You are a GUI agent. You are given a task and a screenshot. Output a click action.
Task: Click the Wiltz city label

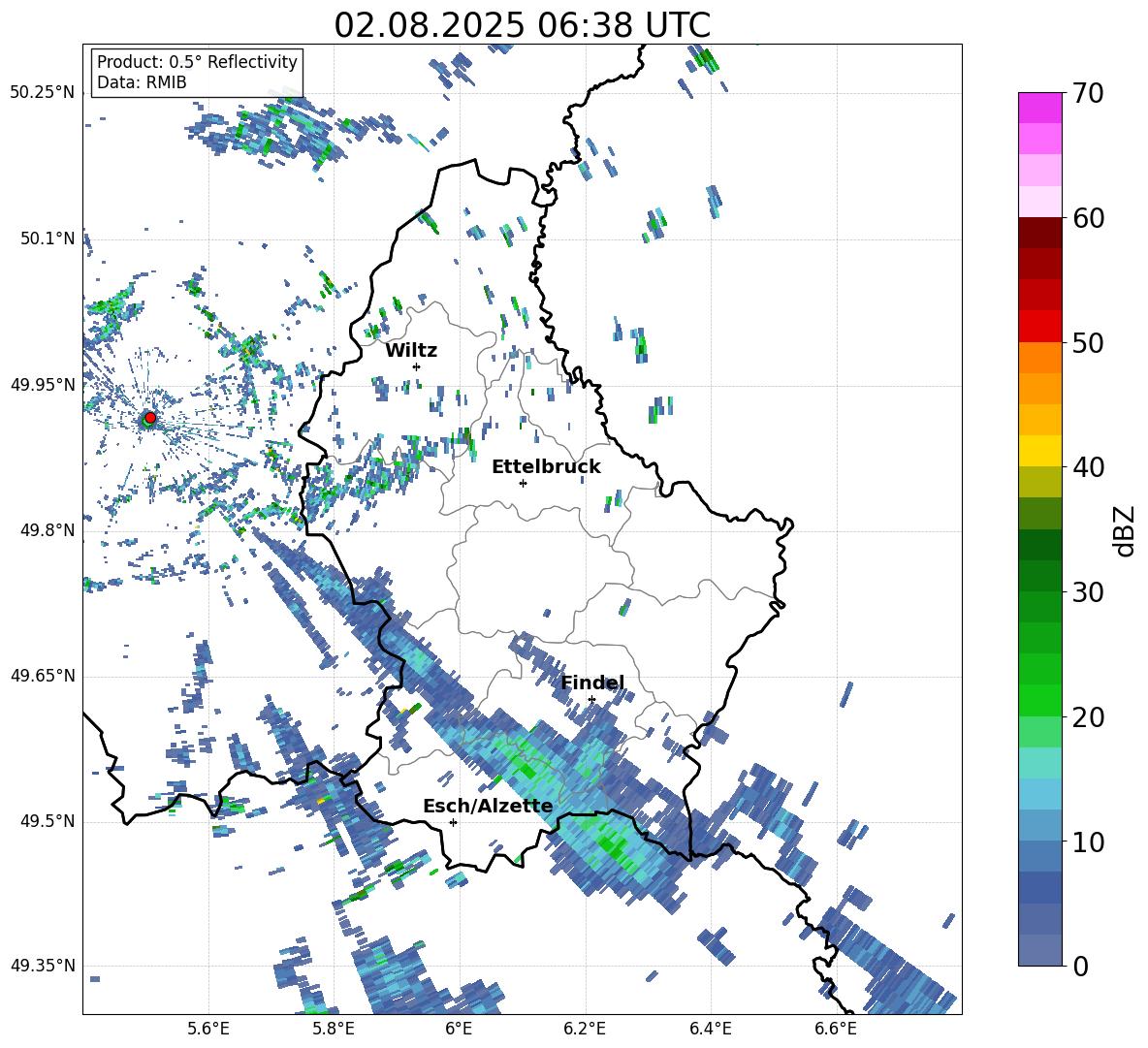click(411, 351)
